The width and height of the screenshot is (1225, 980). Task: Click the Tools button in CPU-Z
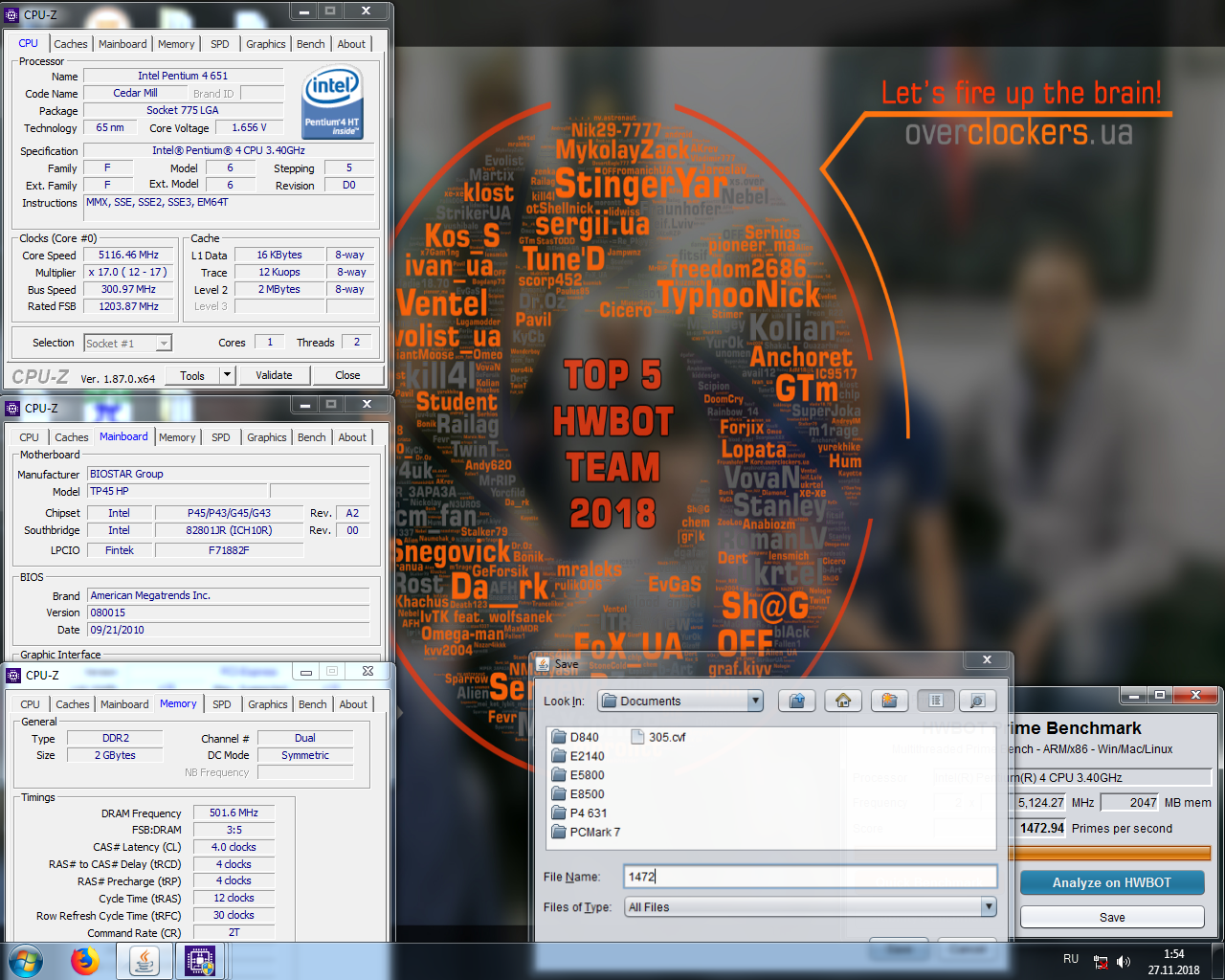192,375
